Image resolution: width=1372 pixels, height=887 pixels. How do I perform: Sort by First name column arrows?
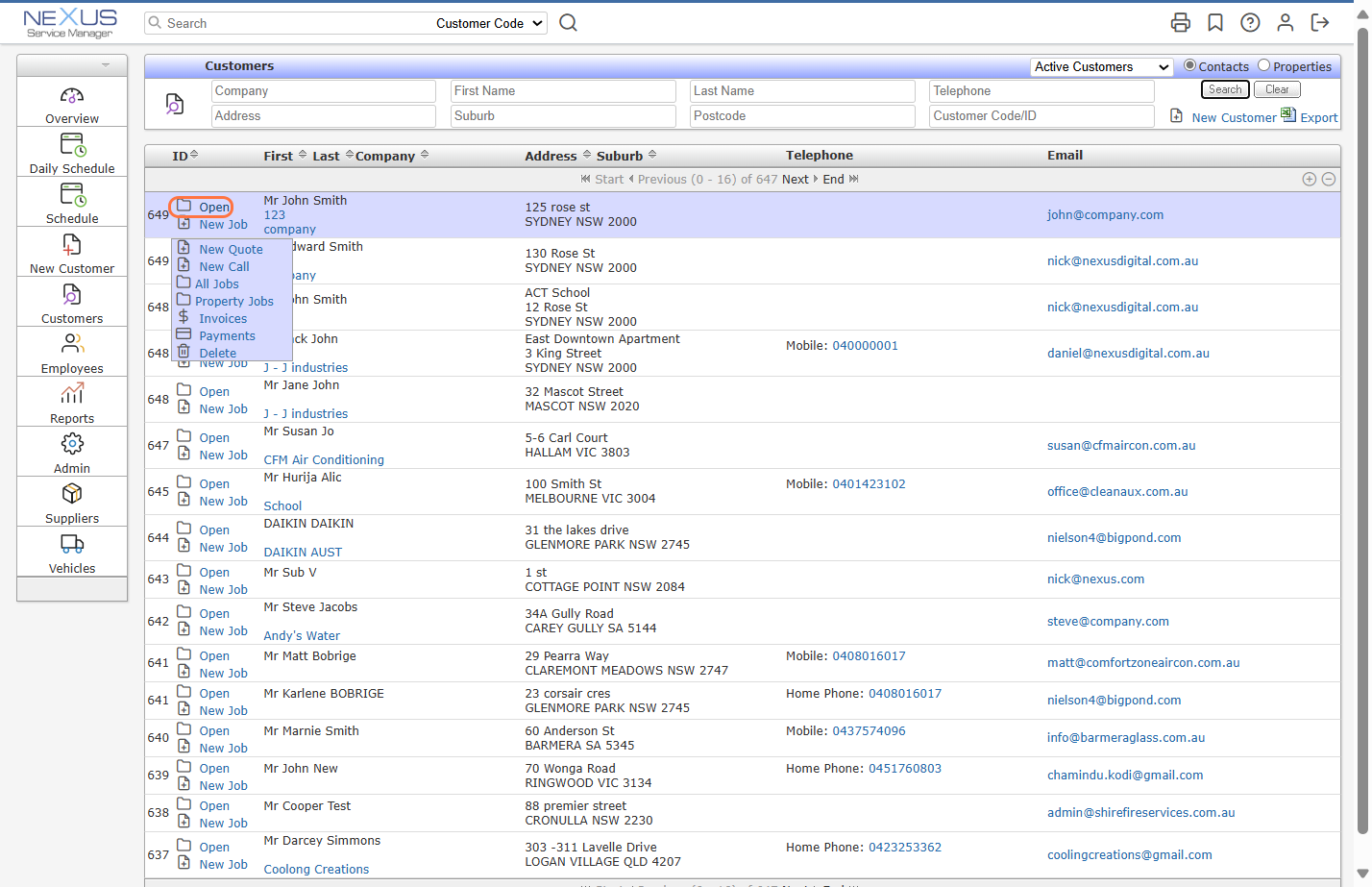click(x=303, y=155)
